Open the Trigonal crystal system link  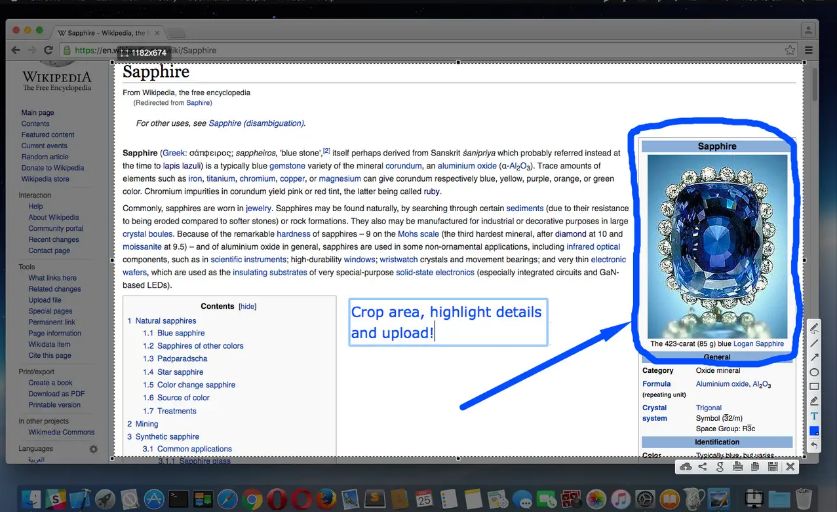(x=708, y=408)
